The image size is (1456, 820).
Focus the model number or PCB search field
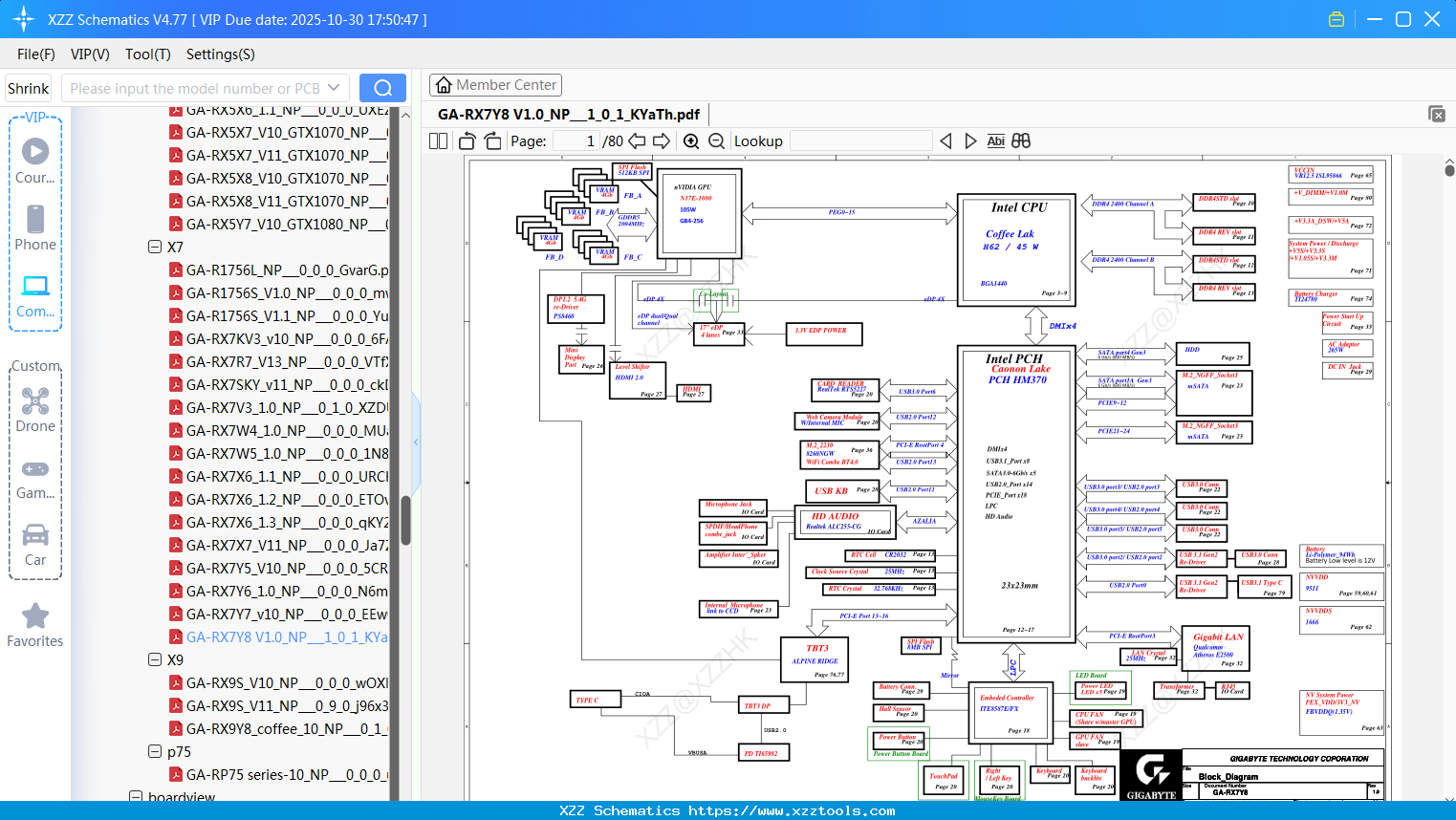[x=194, y=88]
